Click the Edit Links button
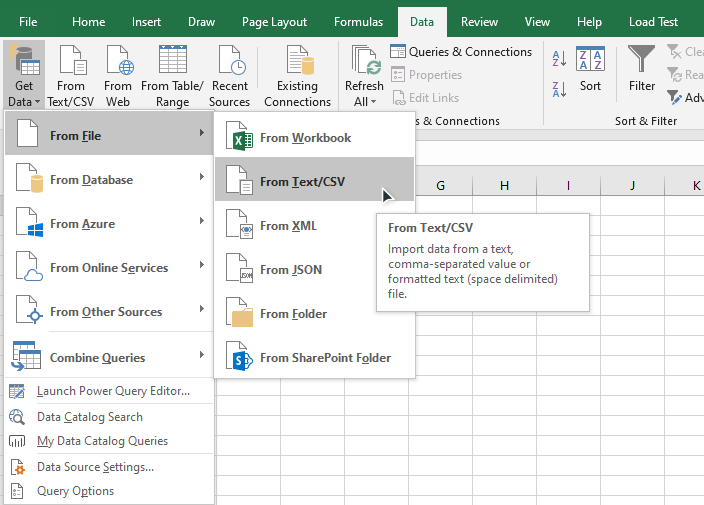The image size is (704, 505). pos(426,98)
